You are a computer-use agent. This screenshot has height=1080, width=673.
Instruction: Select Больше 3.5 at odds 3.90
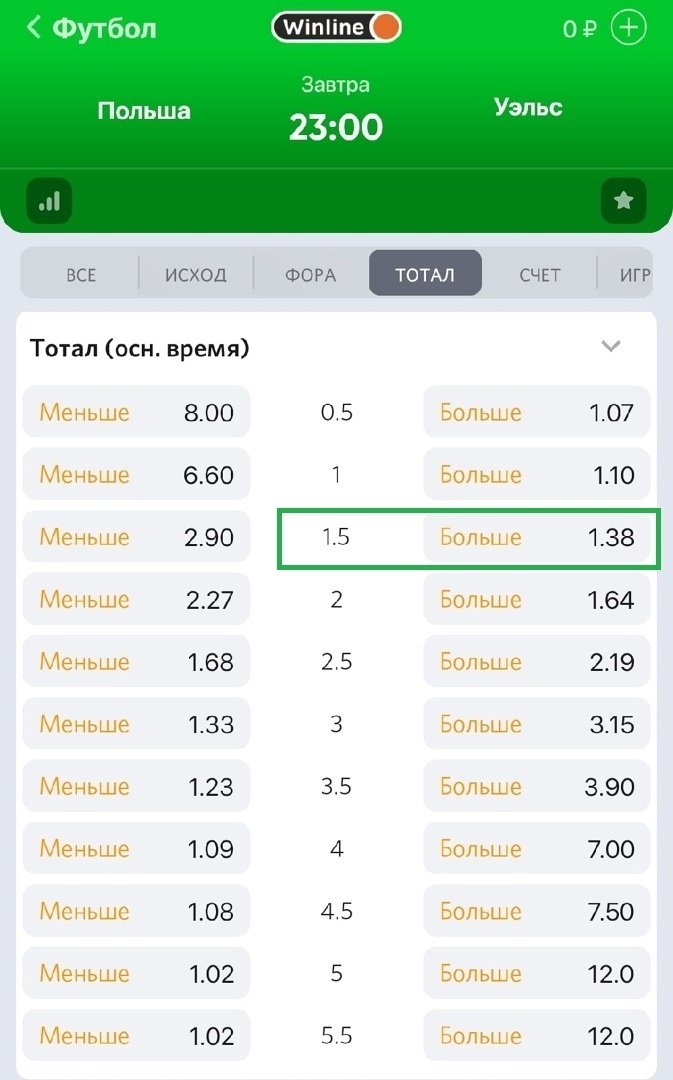(537, 787)
